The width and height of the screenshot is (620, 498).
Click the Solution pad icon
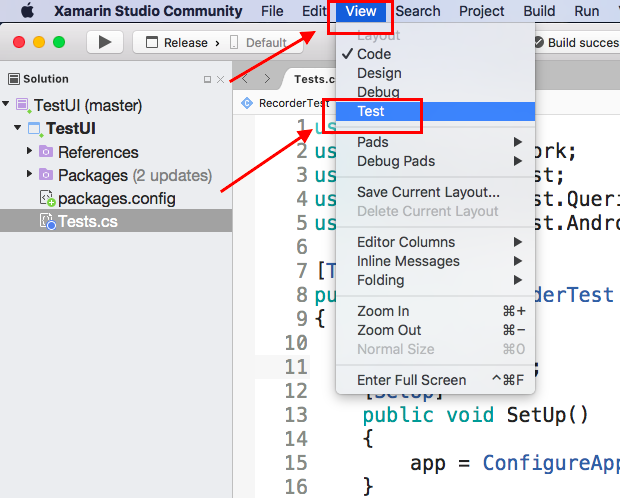click(x=14, y=79)
